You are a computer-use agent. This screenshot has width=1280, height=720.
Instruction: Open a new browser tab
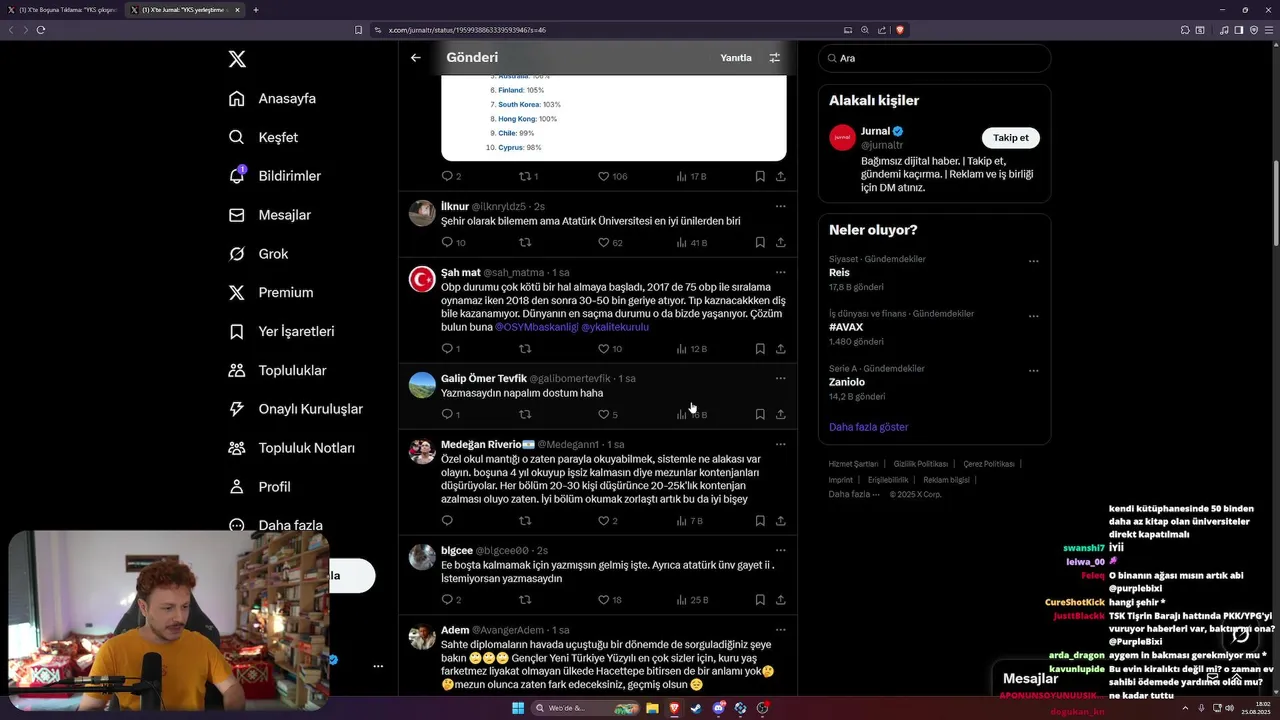256,10
